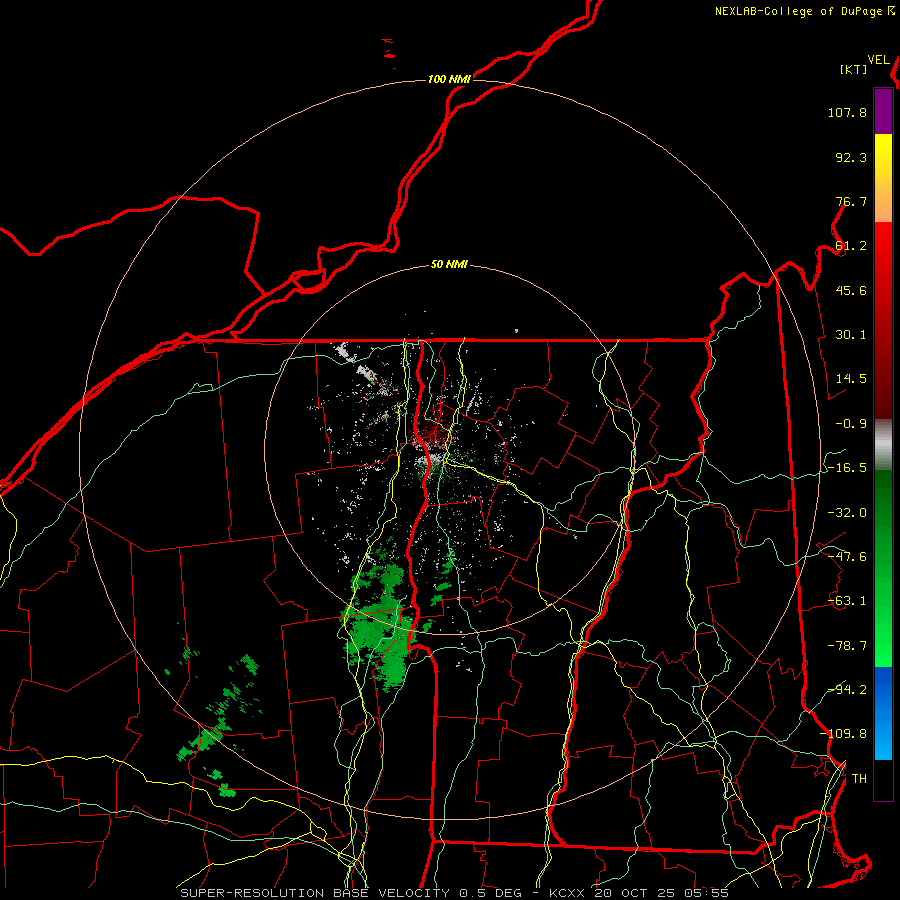This screenshot has width=900, height=900.
Task: Click the VEL legend title
Action: [x=879, y=60]
